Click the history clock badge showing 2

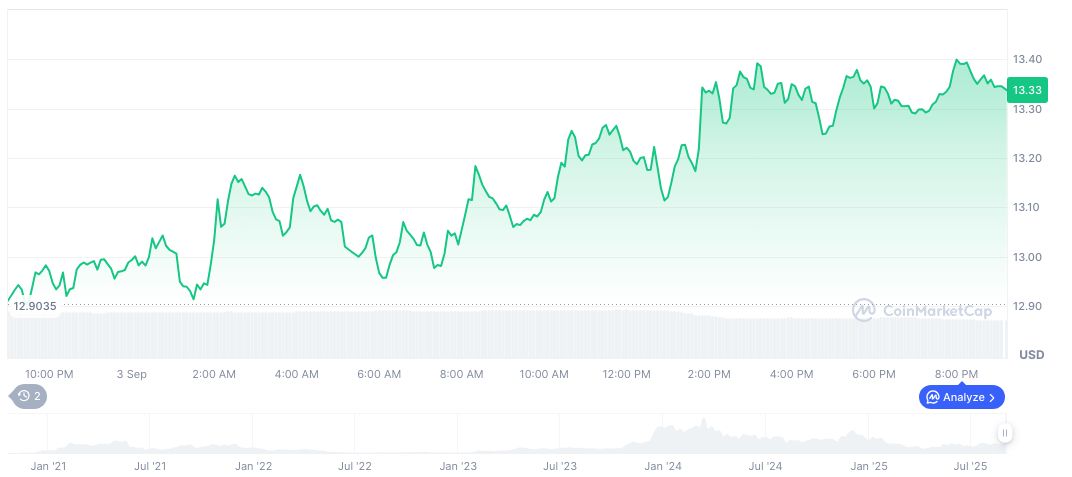point(29,396)
